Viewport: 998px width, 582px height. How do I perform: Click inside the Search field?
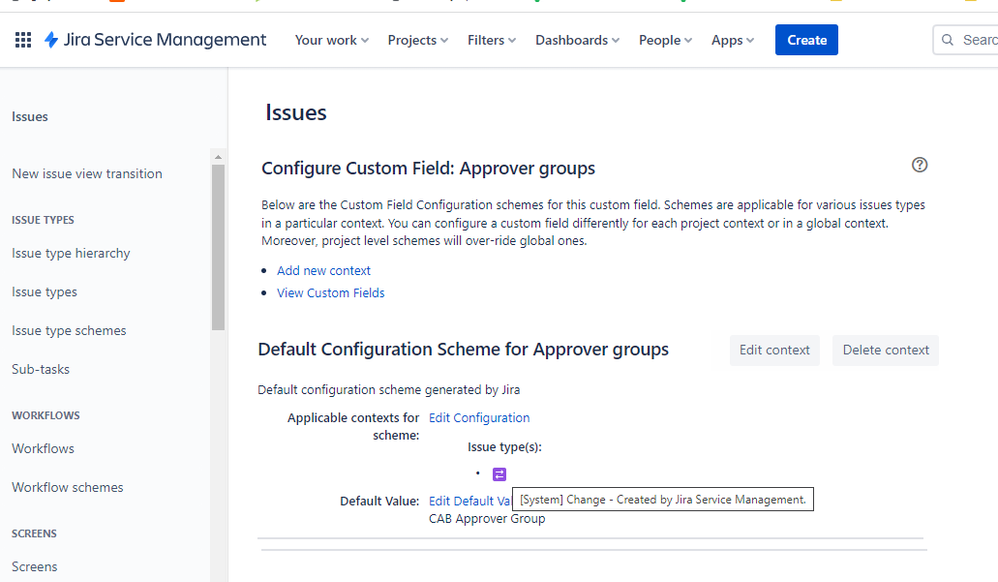click(980, 39)
